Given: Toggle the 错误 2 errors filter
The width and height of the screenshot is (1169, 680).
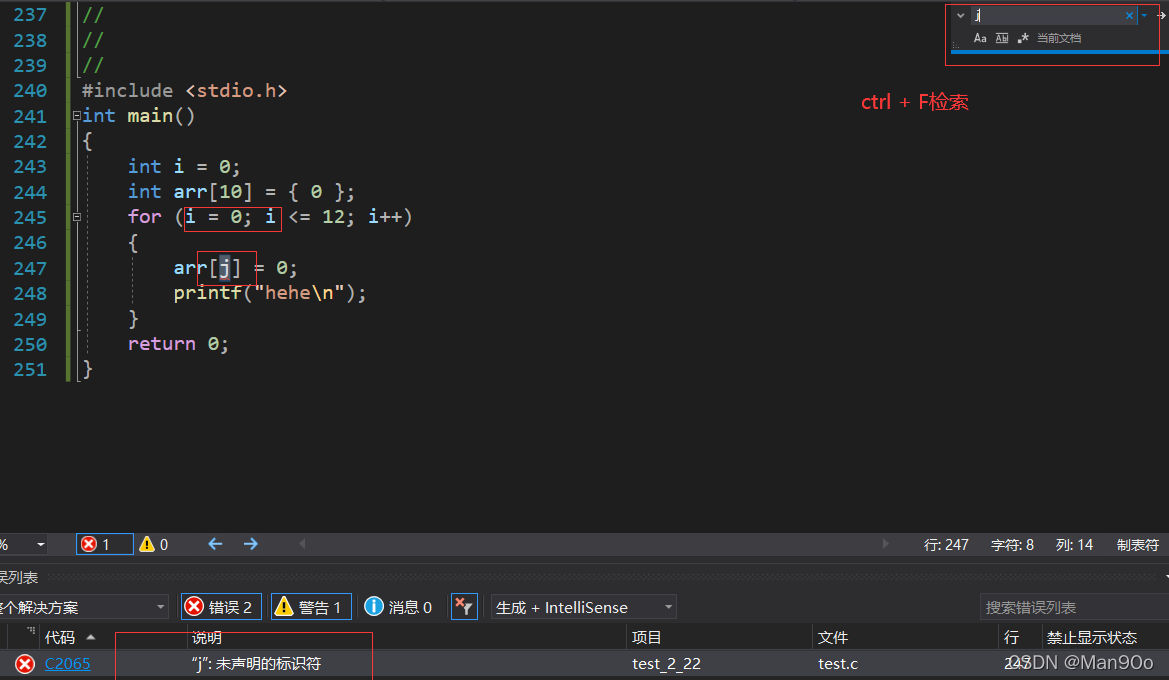Looking at the screenshot, I should [221, 607].
